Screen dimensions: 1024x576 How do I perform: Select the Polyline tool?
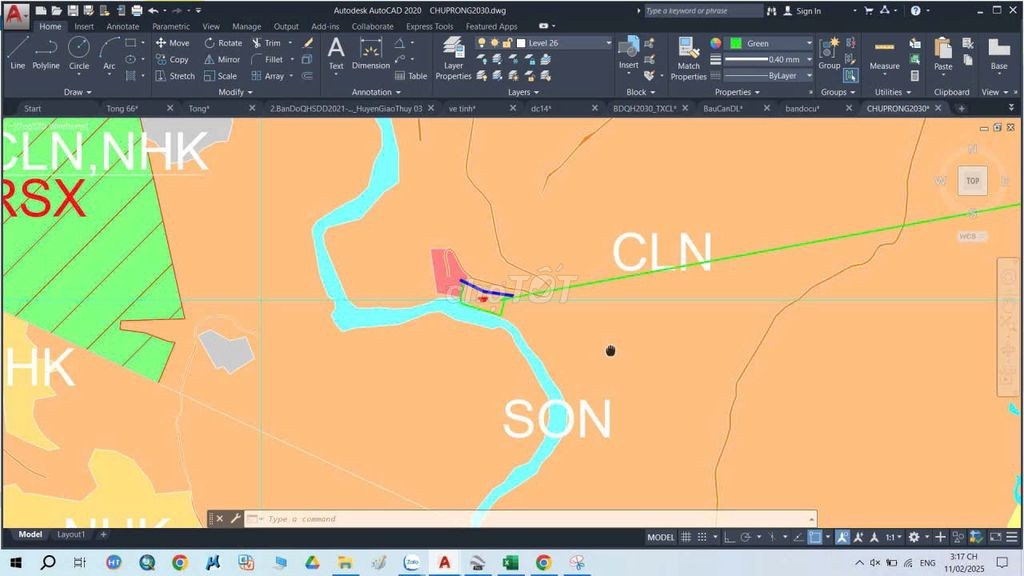tap(46, 54)
